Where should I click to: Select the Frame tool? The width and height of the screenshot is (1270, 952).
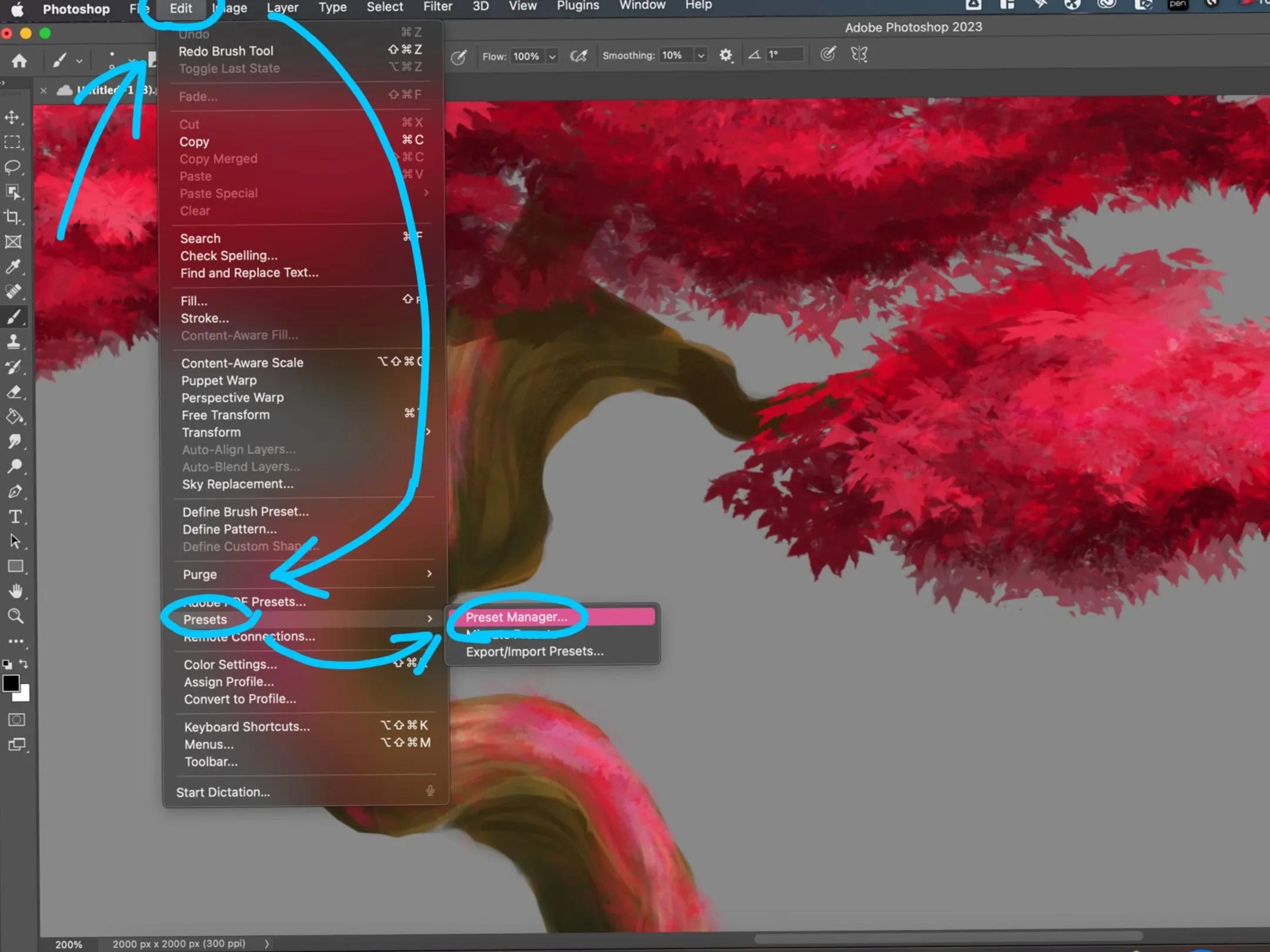[x=13, y=242]
